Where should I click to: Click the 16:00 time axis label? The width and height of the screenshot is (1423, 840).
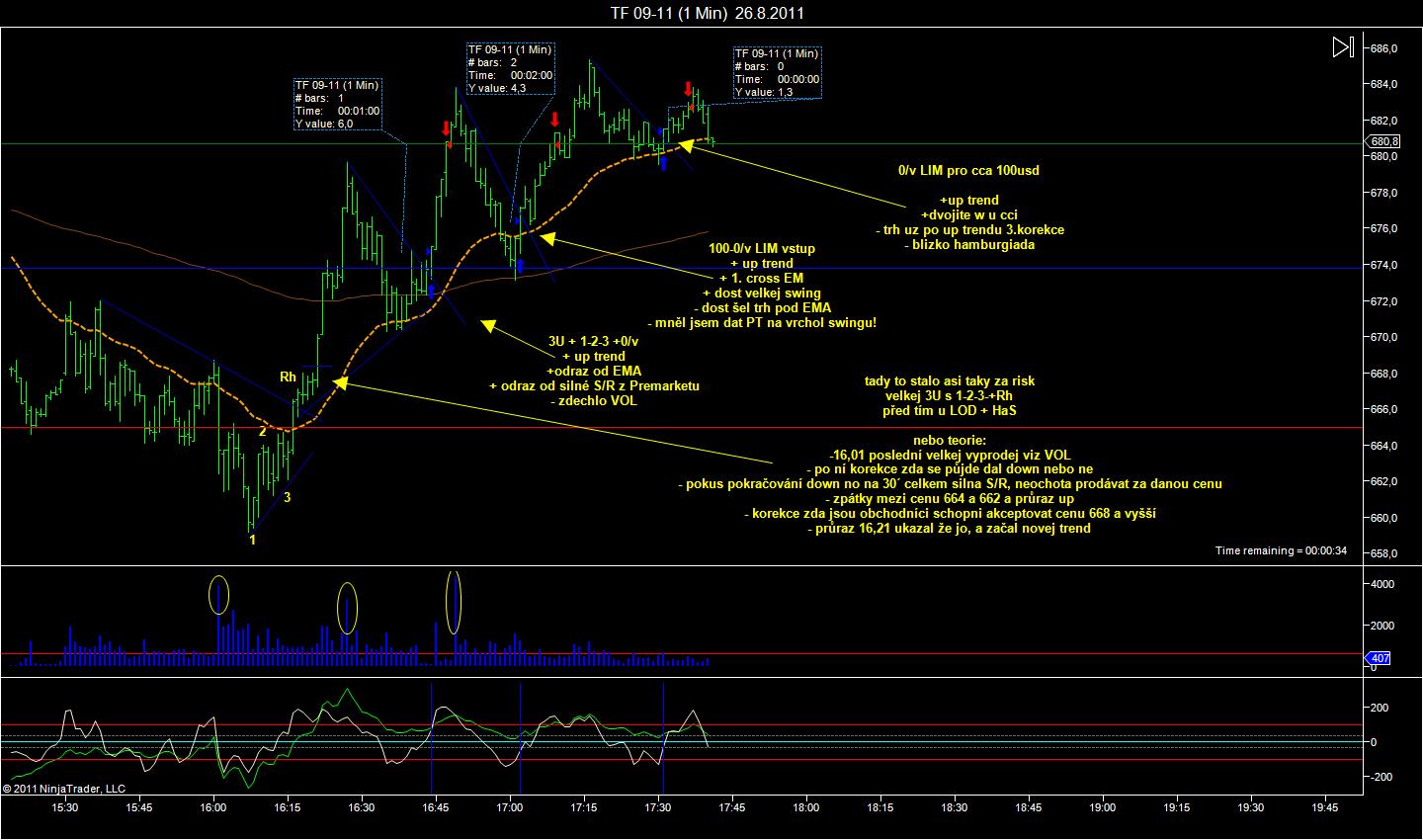click(x=213, y=807)
